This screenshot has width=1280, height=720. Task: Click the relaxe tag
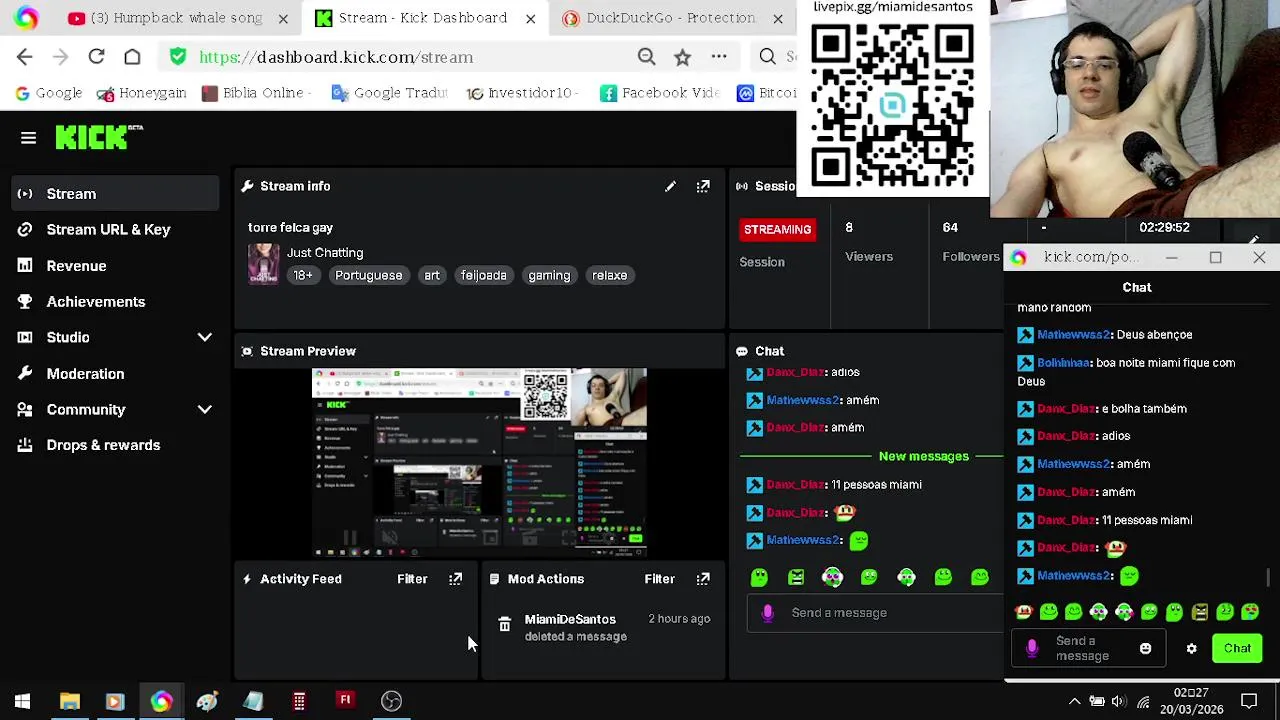(x=609, y=276)
